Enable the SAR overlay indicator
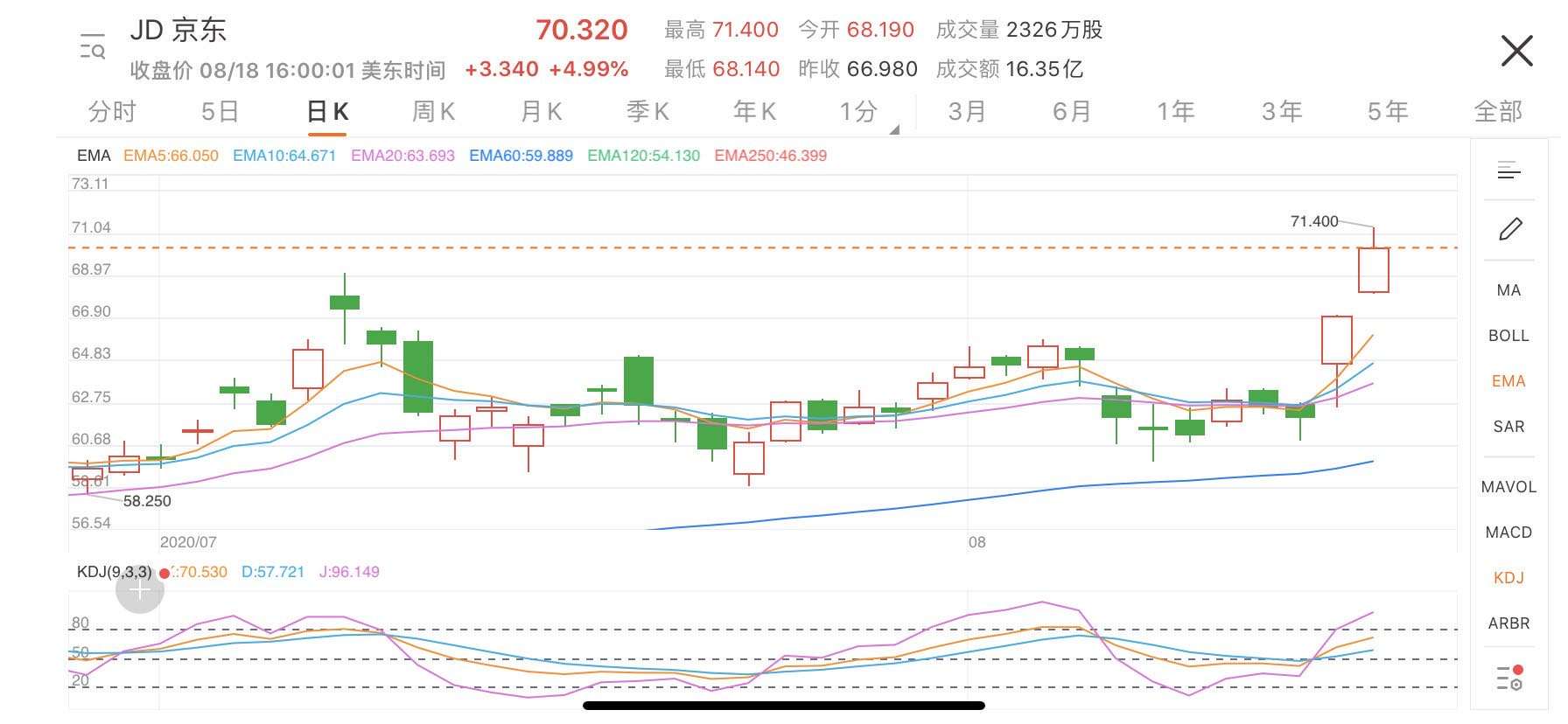This screenshot has width=1568, height=724. coord(1508,427)
